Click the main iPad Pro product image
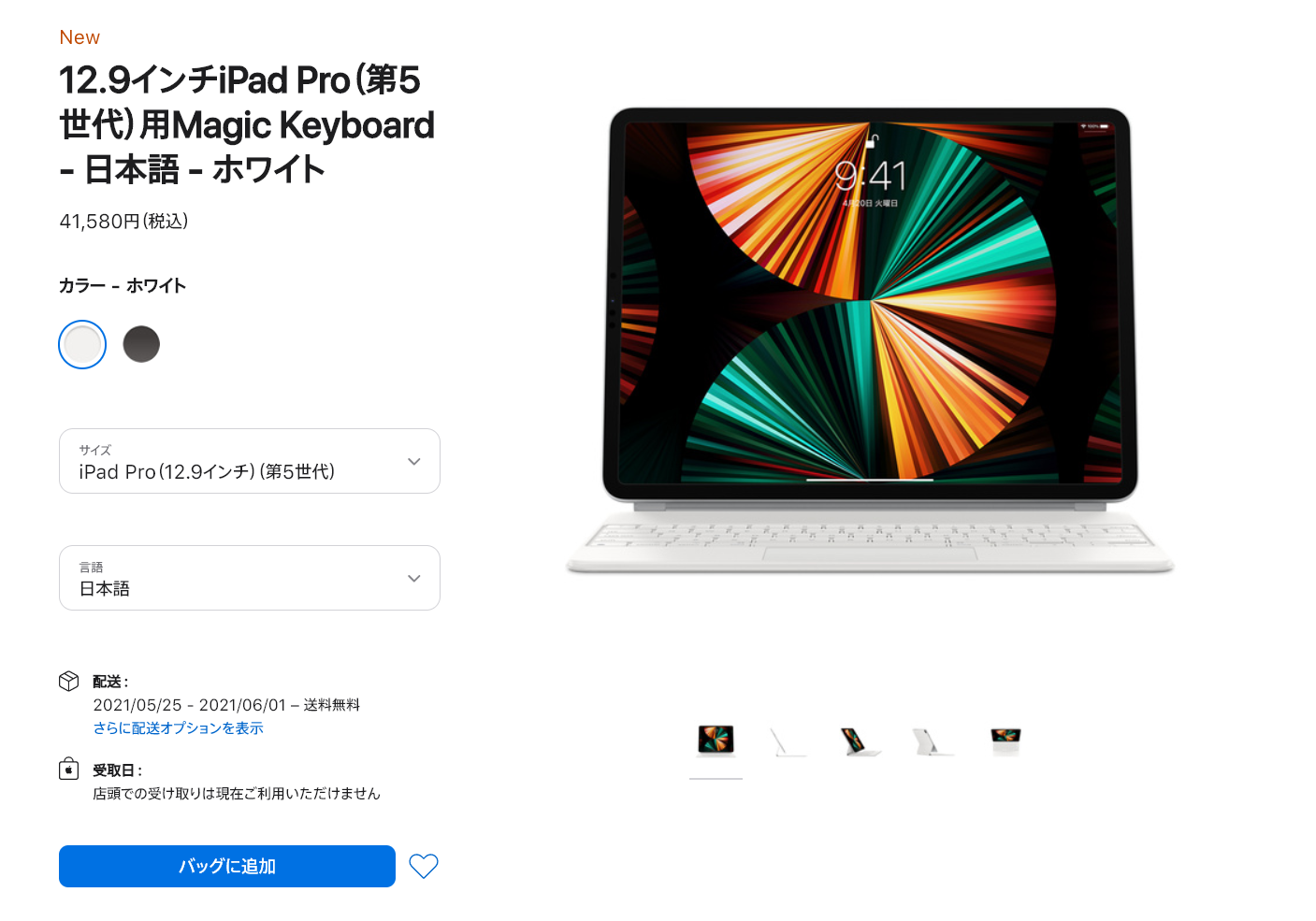 [870, 340]
